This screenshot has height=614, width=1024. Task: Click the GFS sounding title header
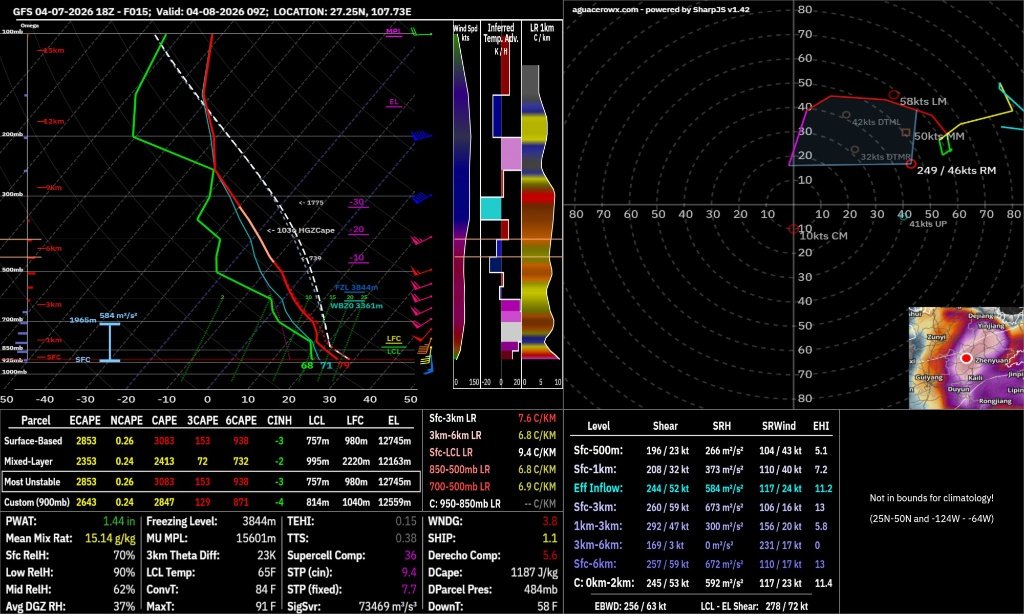coord(212,12)
